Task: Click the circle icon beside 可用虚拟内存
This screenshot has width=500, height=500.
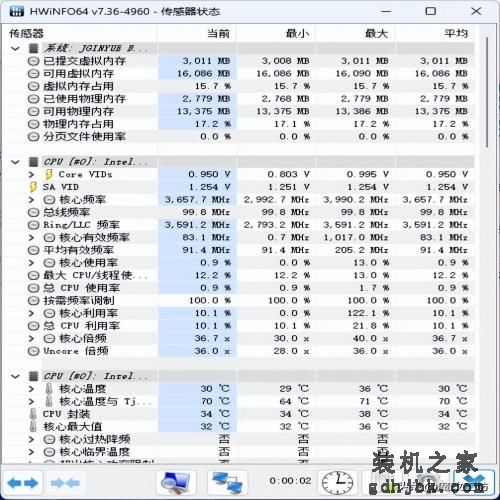Action: 33,74
